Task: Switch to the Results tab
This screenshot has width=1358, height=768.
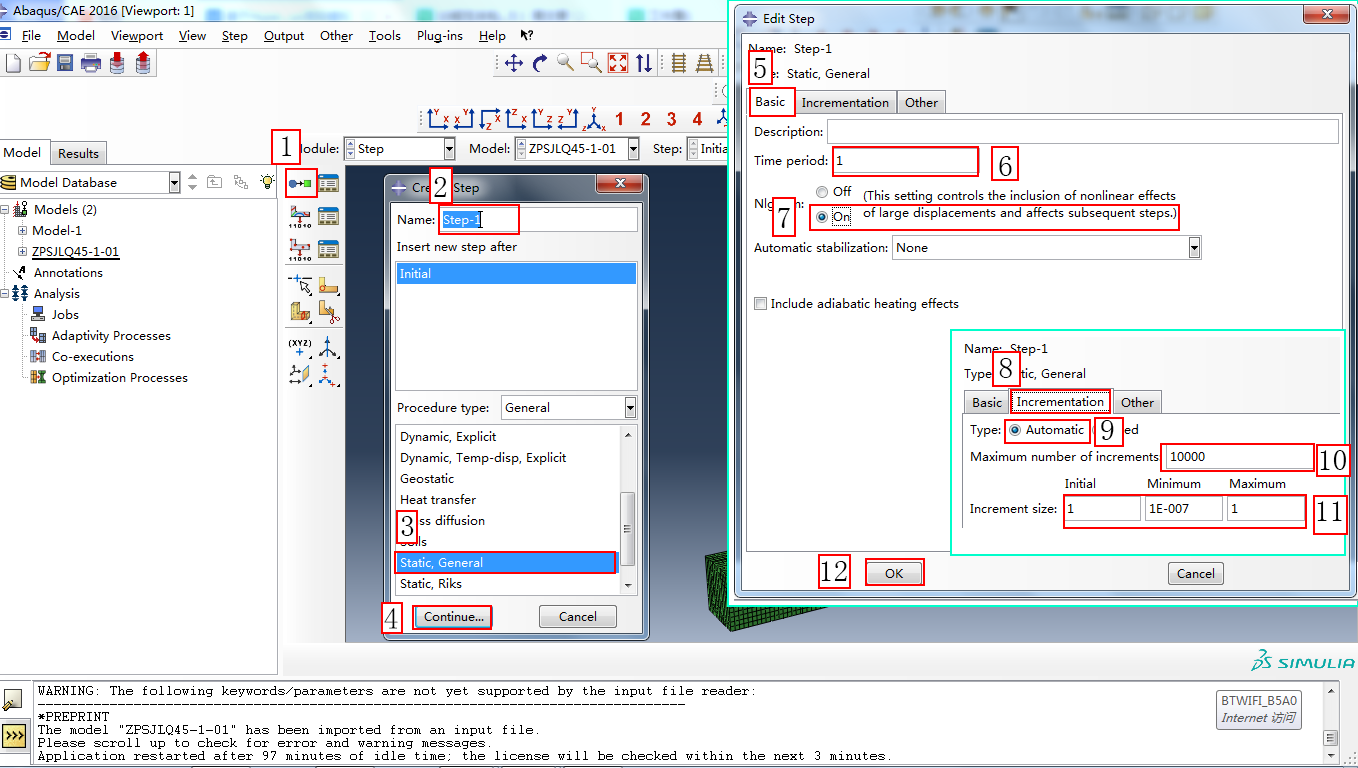Action: (78, 153)
